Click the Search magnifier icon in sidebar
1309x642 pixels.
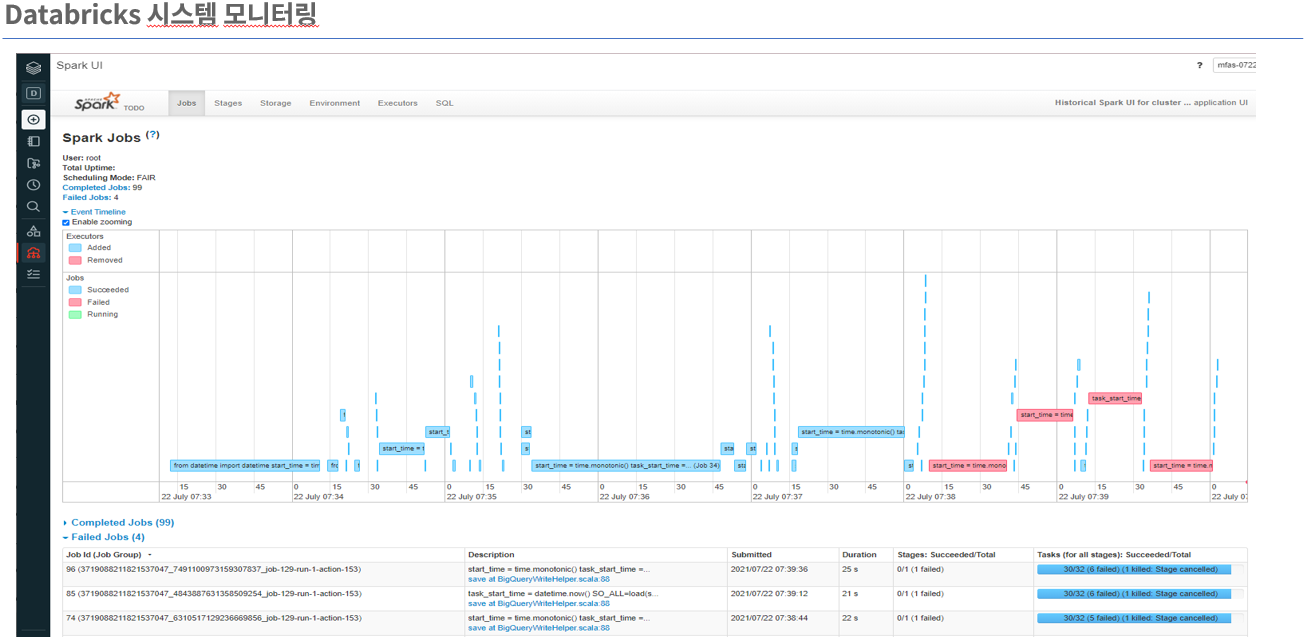pyautogui.click(x=33, y=207)
